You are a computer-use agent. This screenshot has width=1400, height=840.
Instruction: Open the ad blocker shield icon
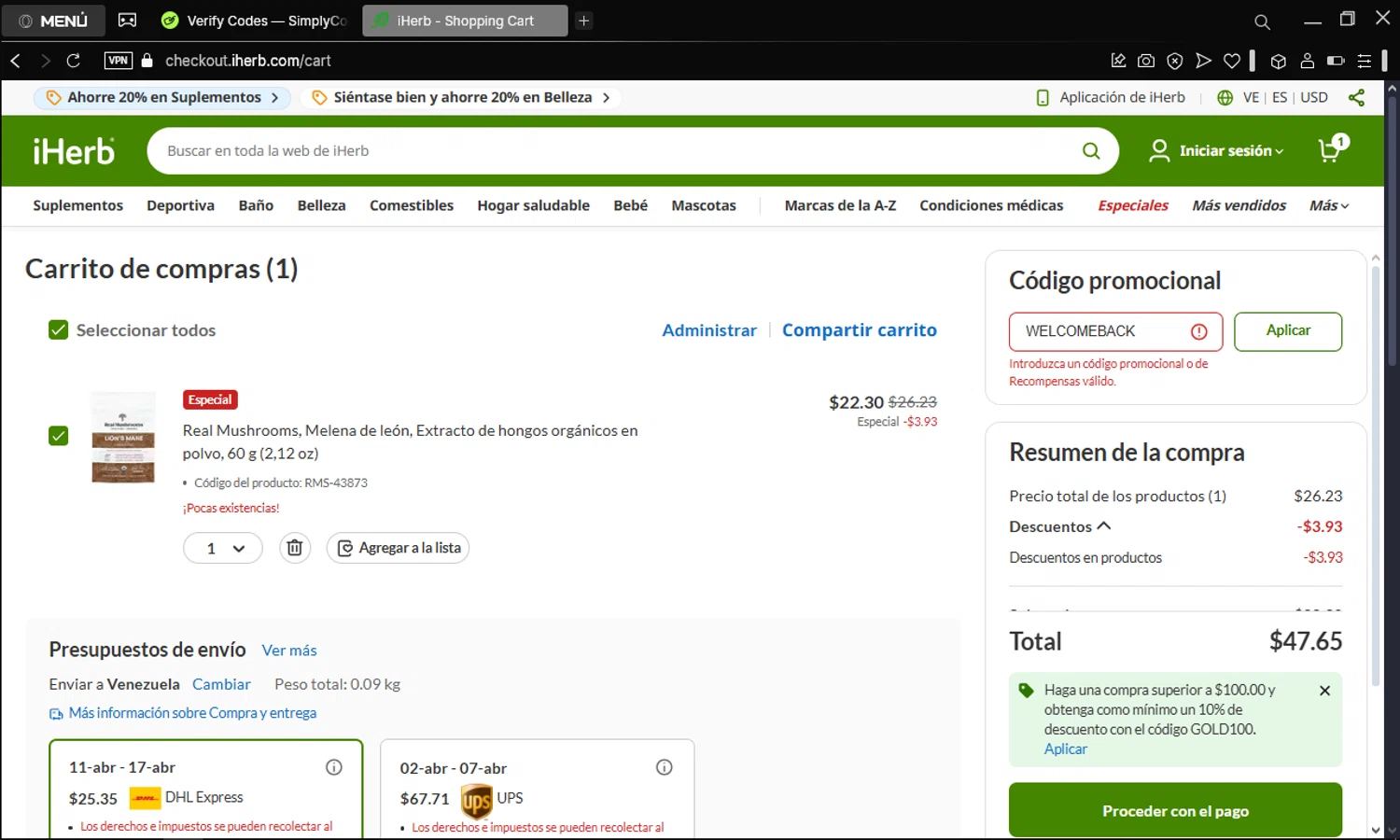(x=1175, y=61)
